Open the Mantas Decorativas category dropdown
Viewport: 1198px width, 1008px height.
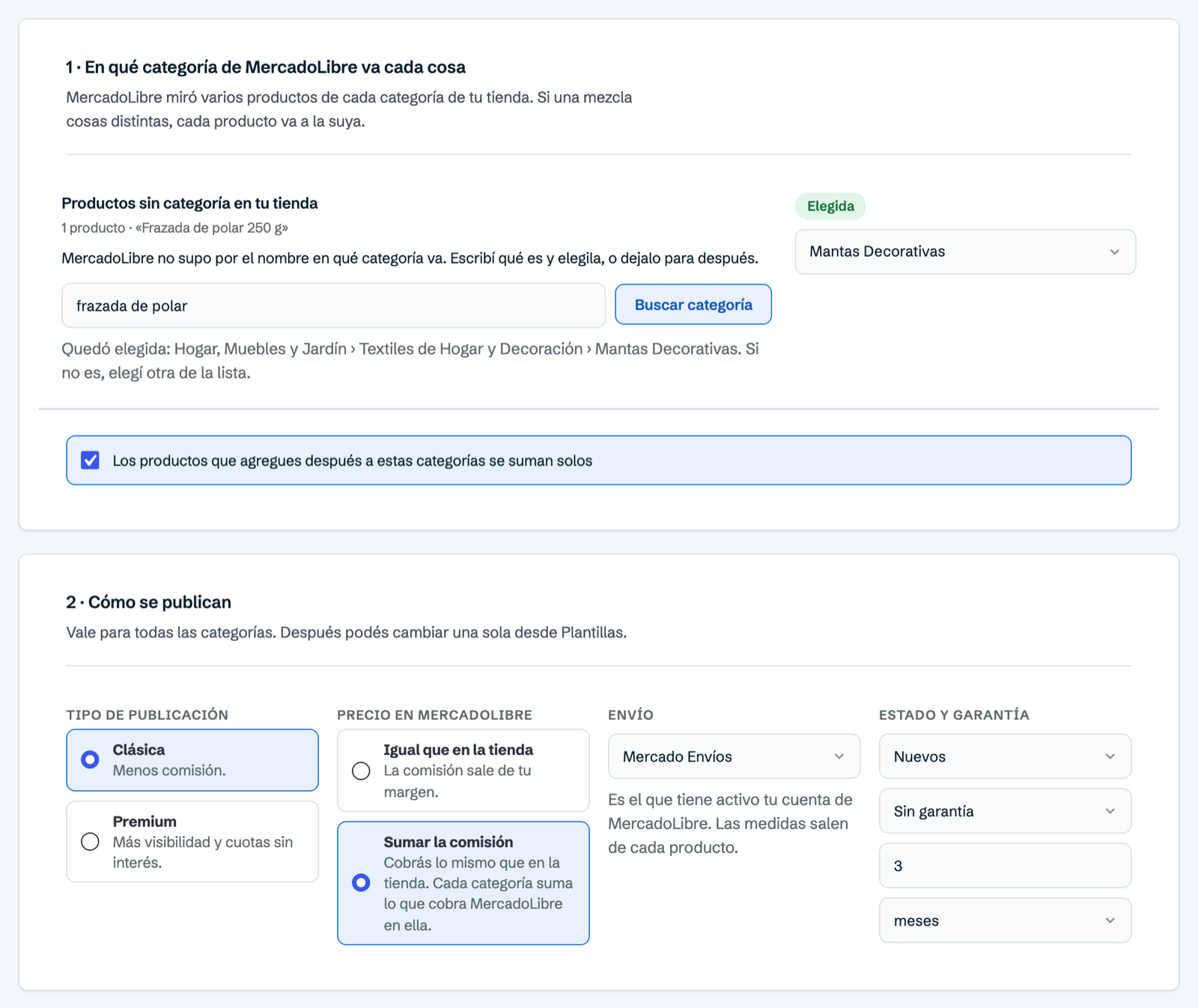[965, 252]
